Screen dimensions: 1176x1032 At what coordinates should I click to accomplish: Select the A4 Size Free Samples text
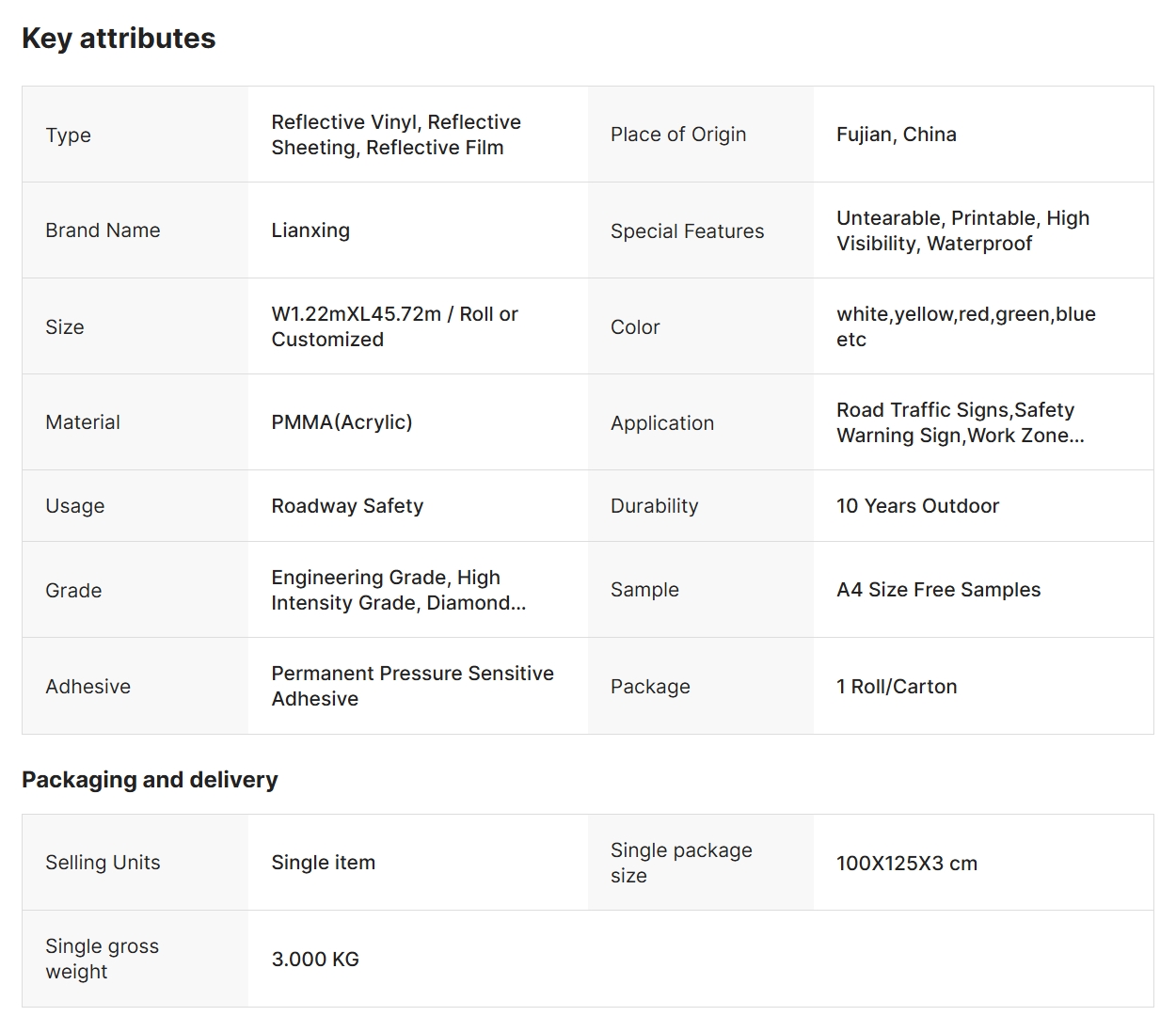[938, 590]
